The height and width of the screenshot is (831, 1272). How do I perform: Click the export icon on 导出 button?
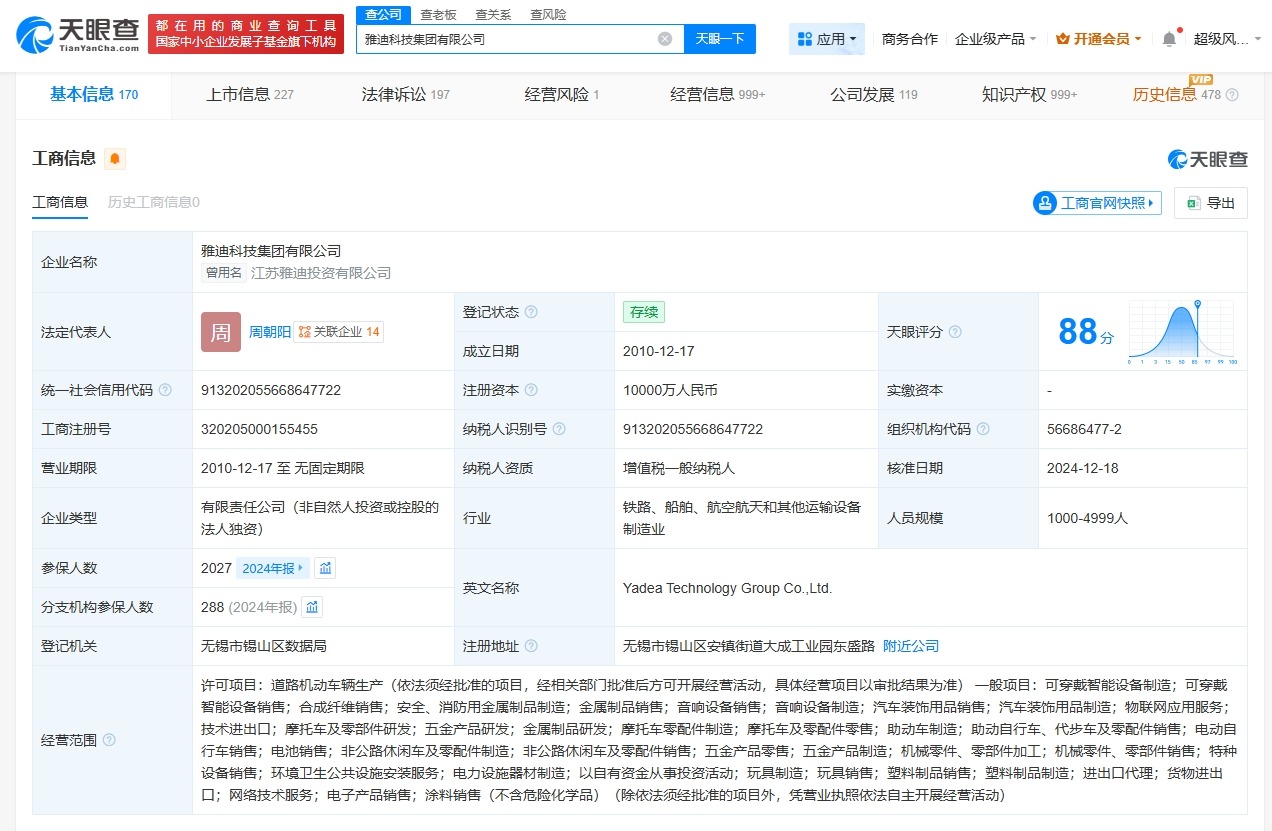[1193, 202]
